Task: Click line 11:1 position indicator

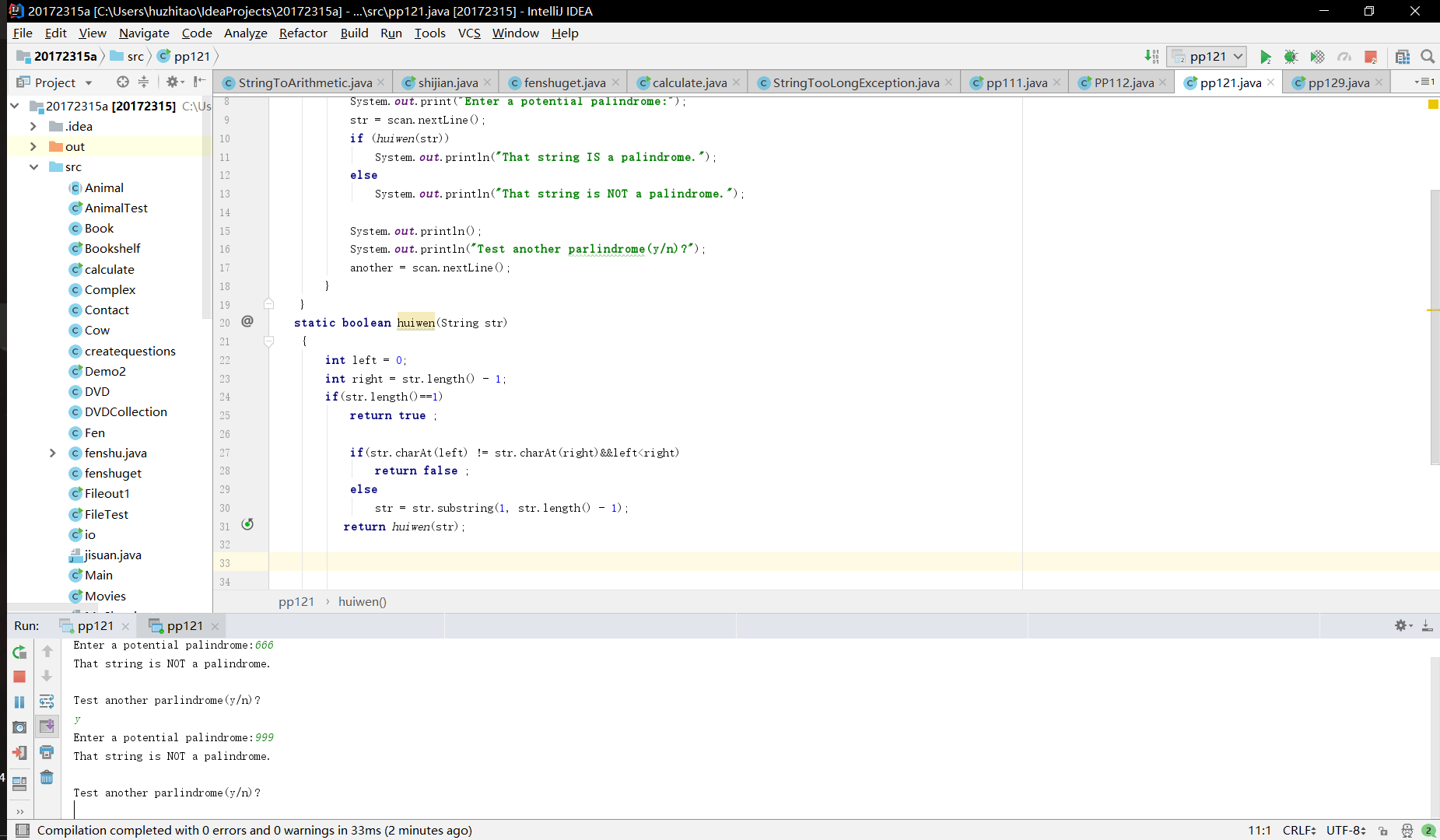Action: point(1259,830)
